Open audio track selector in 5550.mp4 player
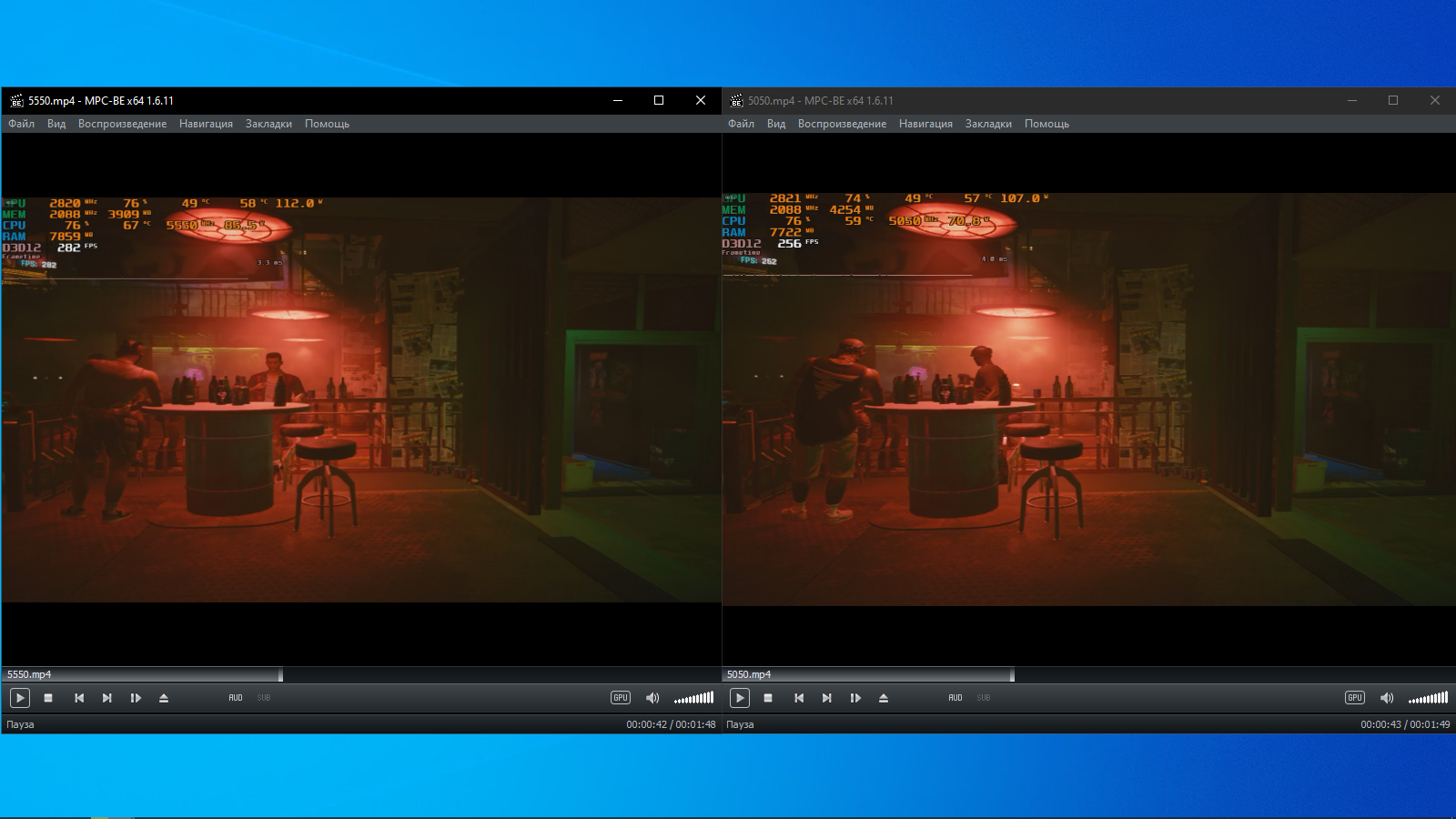The image size is (1456, 819). coord(236,698)
